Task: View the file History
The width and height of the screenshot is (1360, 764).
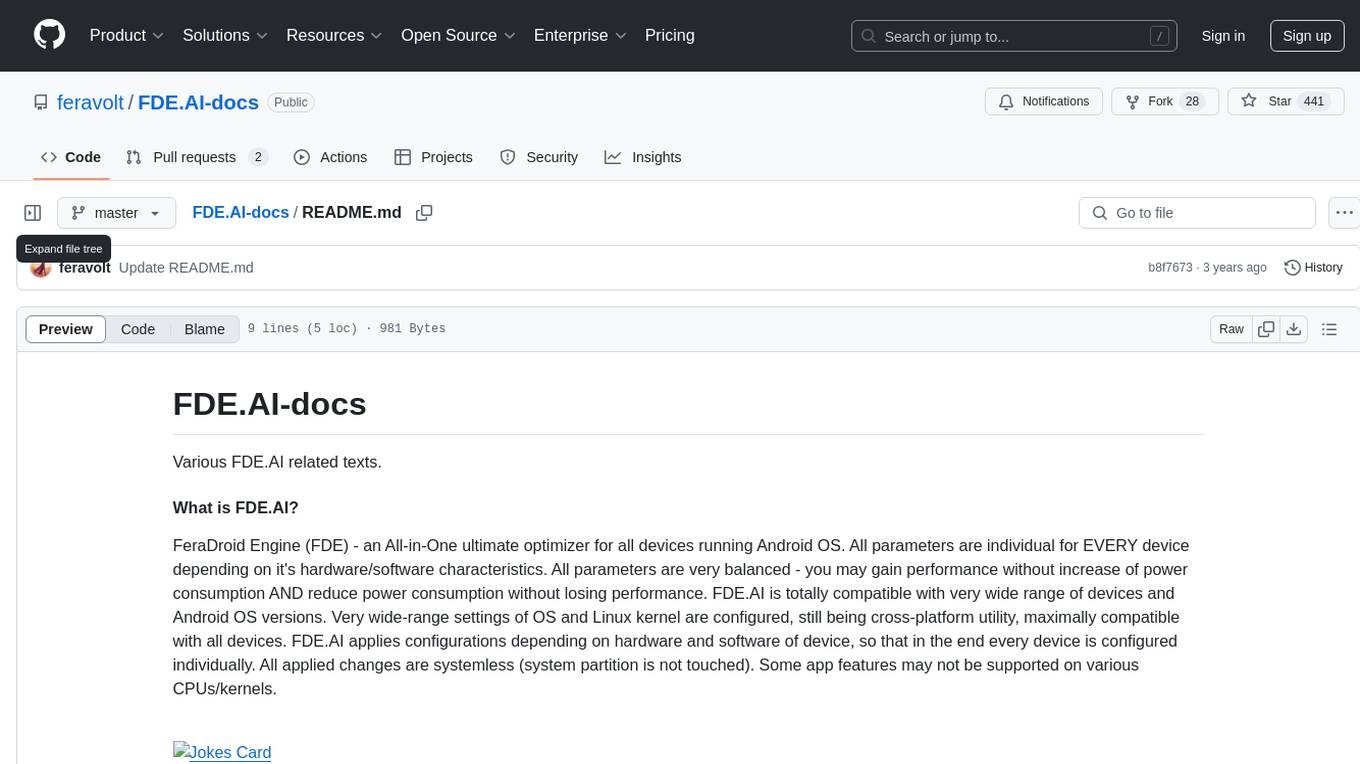Action: pyautogui.click(x=1313, y=267)
